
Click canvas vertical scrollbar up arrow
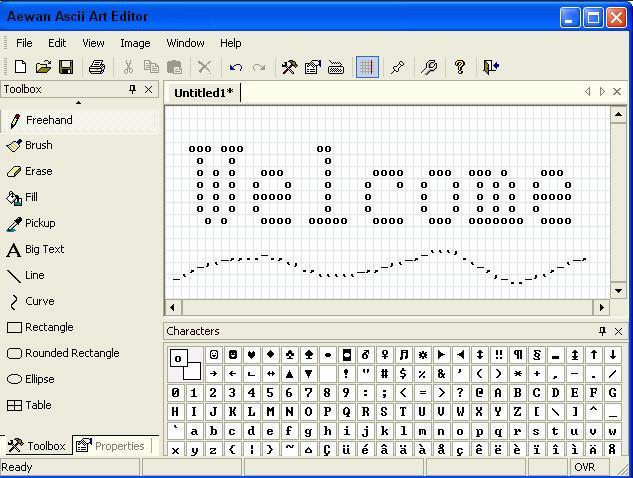coord(618,115)
